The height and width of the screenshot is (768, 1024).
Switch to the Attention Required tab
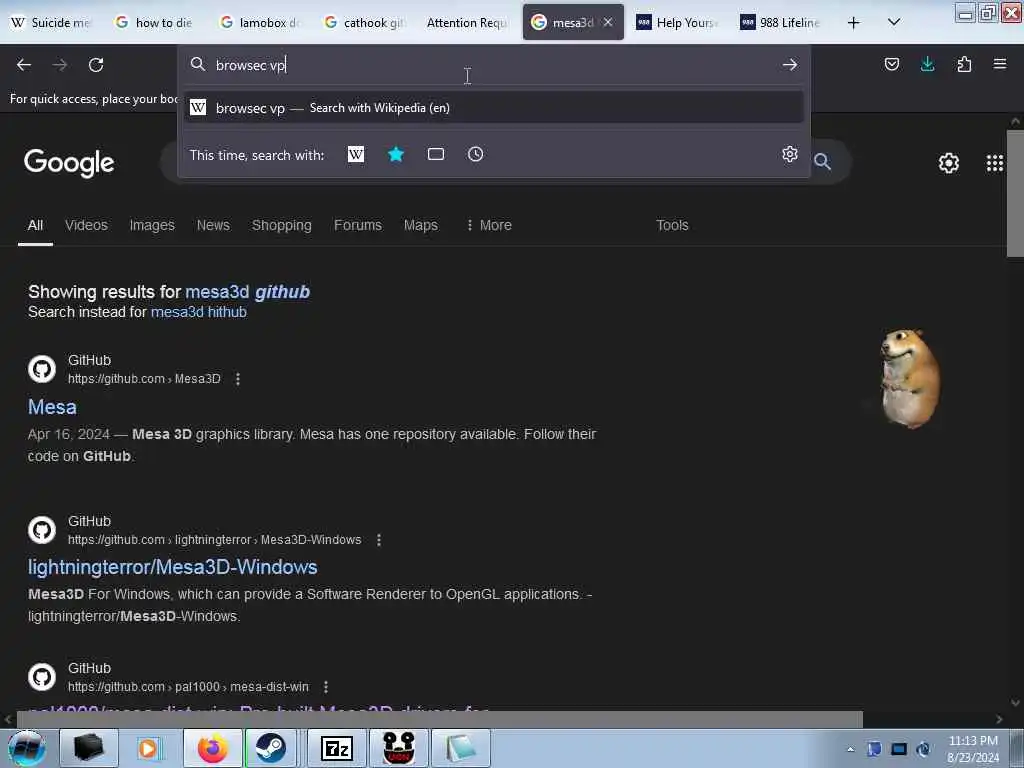466,23
